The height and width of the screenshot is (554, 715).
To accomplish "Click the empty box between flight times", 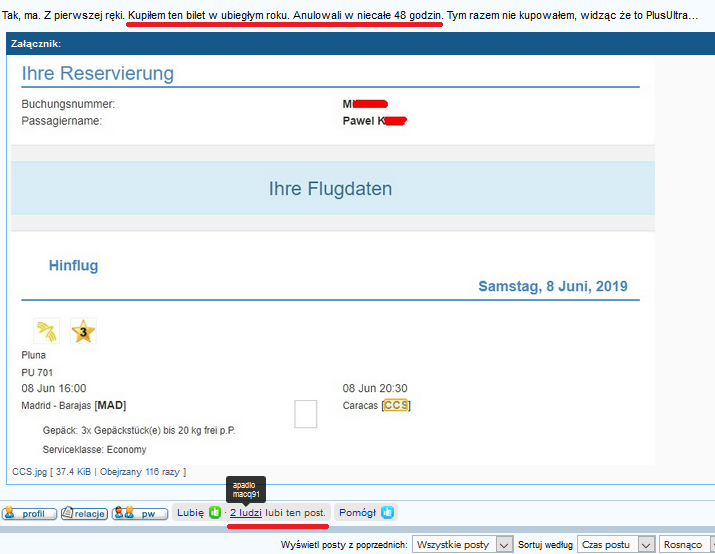I will (x=306, y=414).
